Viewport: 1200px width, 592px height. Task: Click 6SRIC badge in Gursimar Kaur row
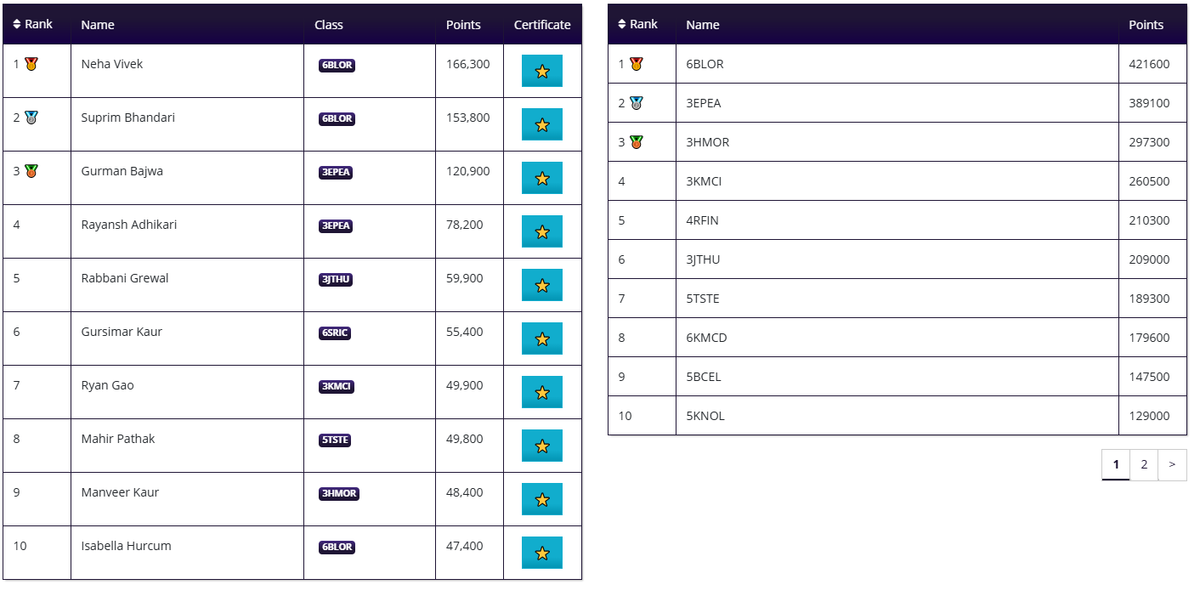click(335, 333)
